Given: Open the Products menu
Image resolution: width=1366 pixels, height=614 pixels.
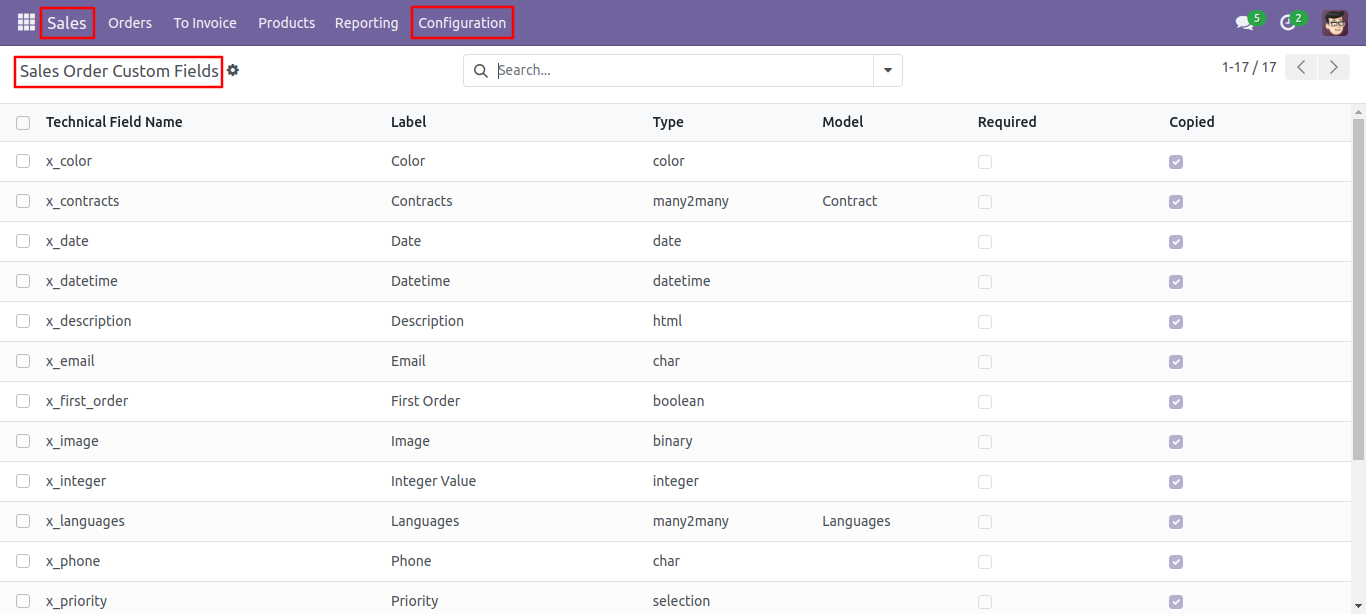Looking at the screenshot, I should [287, 22].
